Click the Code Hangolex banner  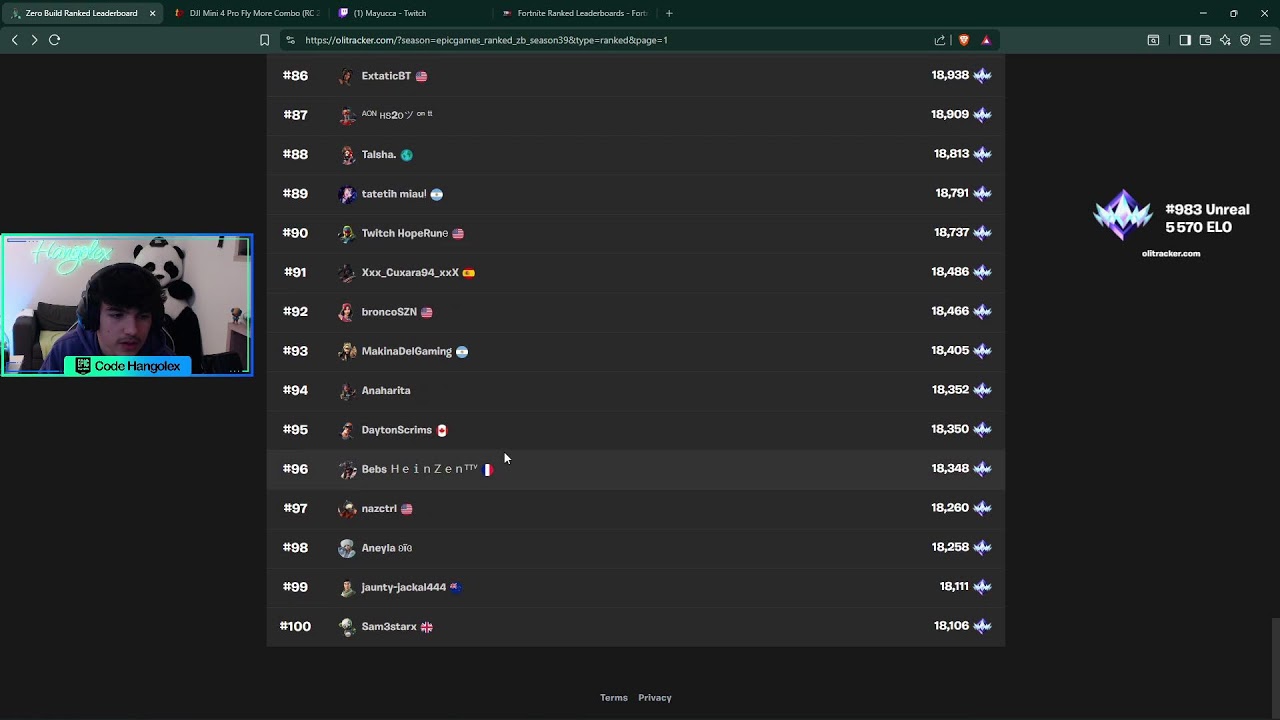[128, 366]
